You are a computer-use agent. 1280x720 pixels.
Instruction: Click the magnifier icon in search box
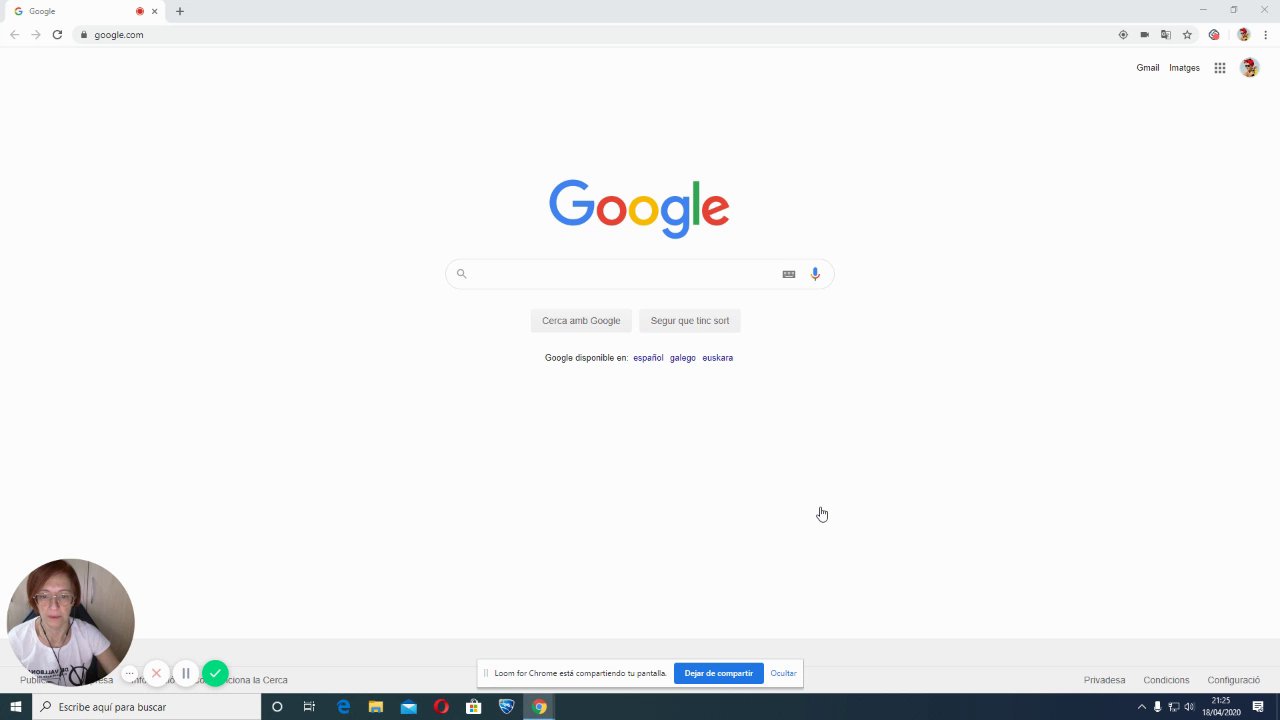(x=461, y=274)
